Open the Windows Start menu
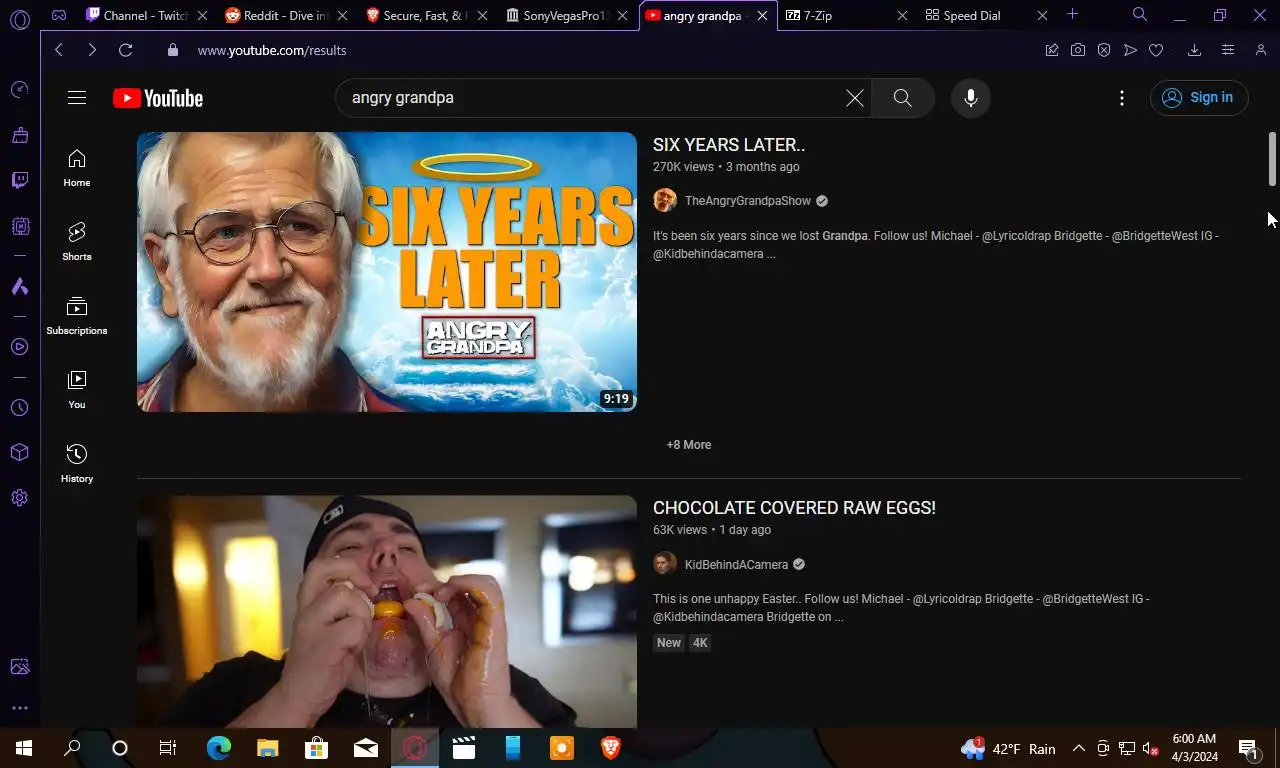The height and width of the screenshot is (768, 1280). point(24,748)
